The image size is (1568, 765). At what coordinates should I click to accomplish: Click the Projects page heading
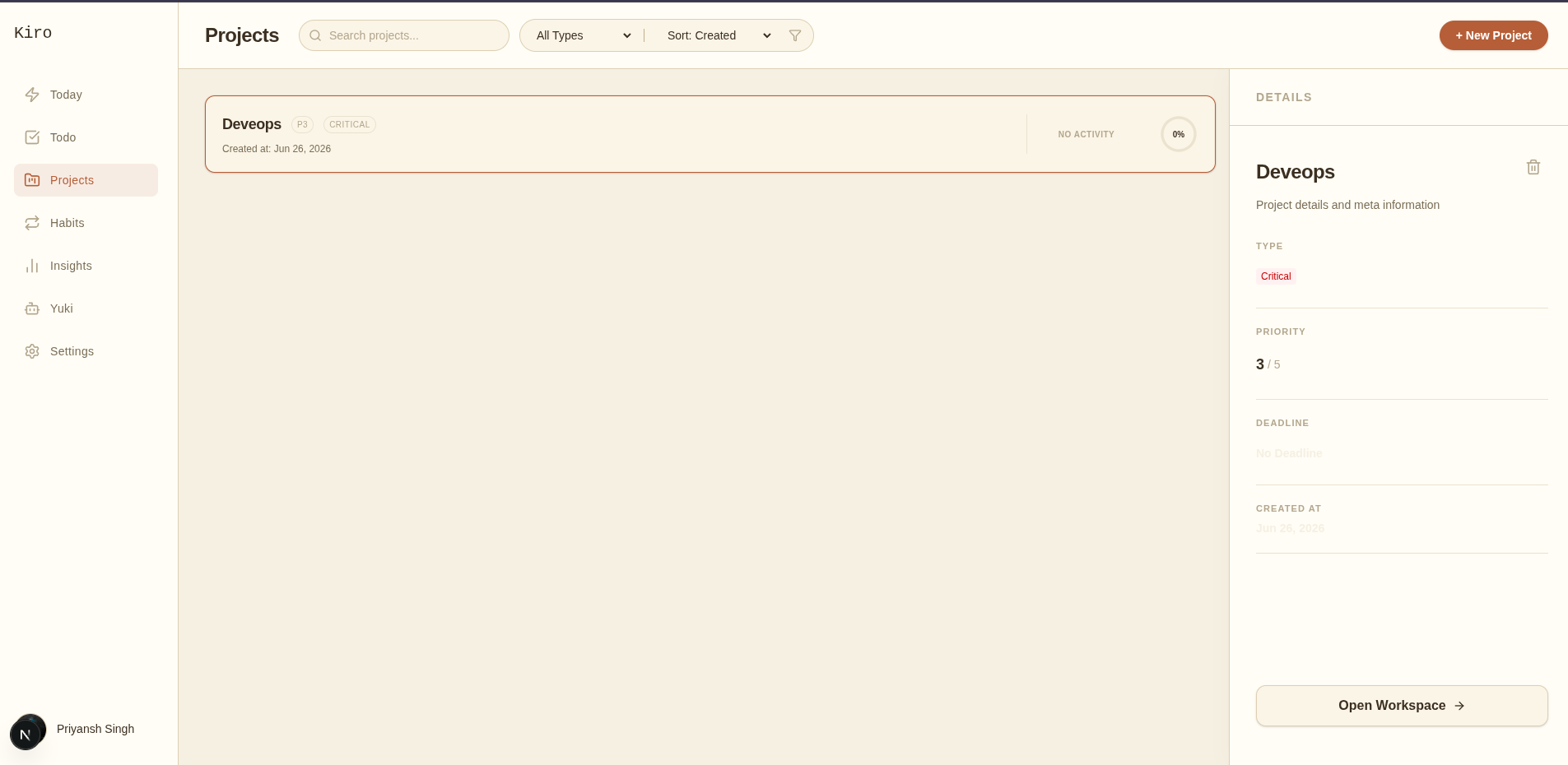[242, 35]
